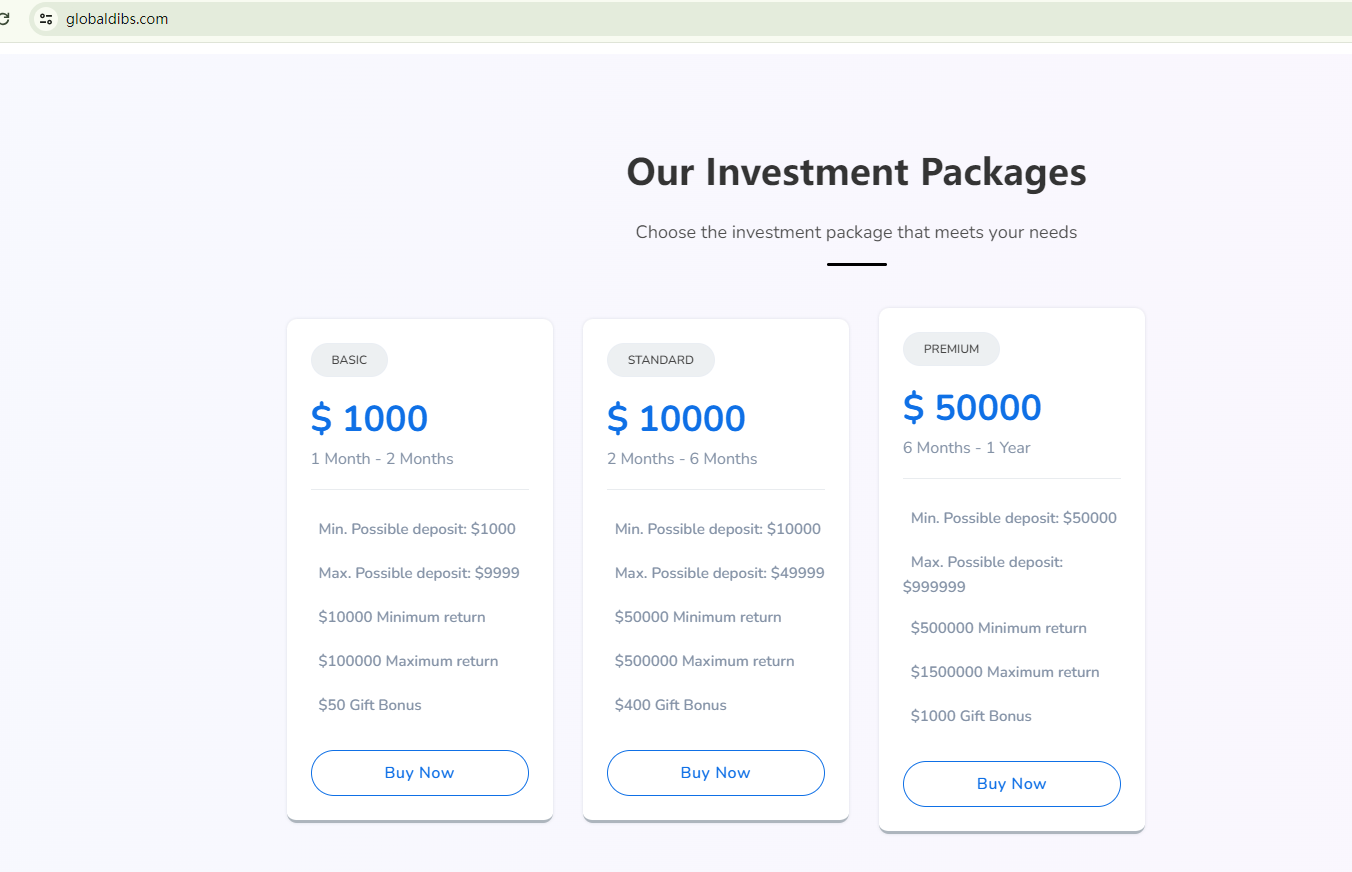Click the "1 Month - 2 Months" duration
Screen dimensions: 1352x872
(382, 459)
